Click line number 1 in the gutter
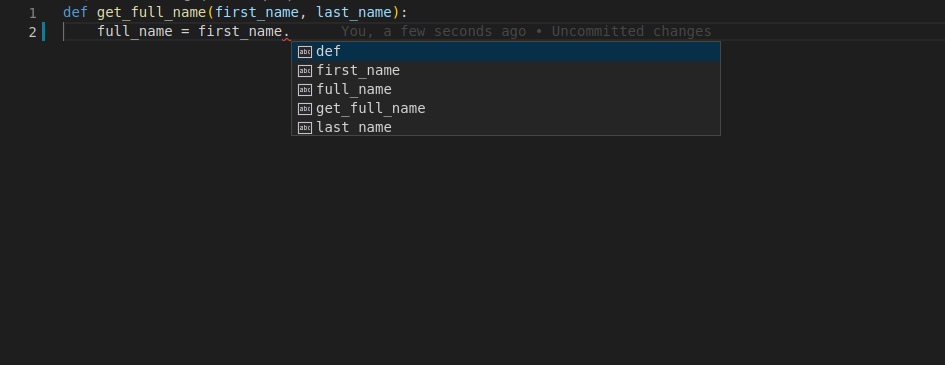Screen dimensions: 945x365 click(33, 13)
